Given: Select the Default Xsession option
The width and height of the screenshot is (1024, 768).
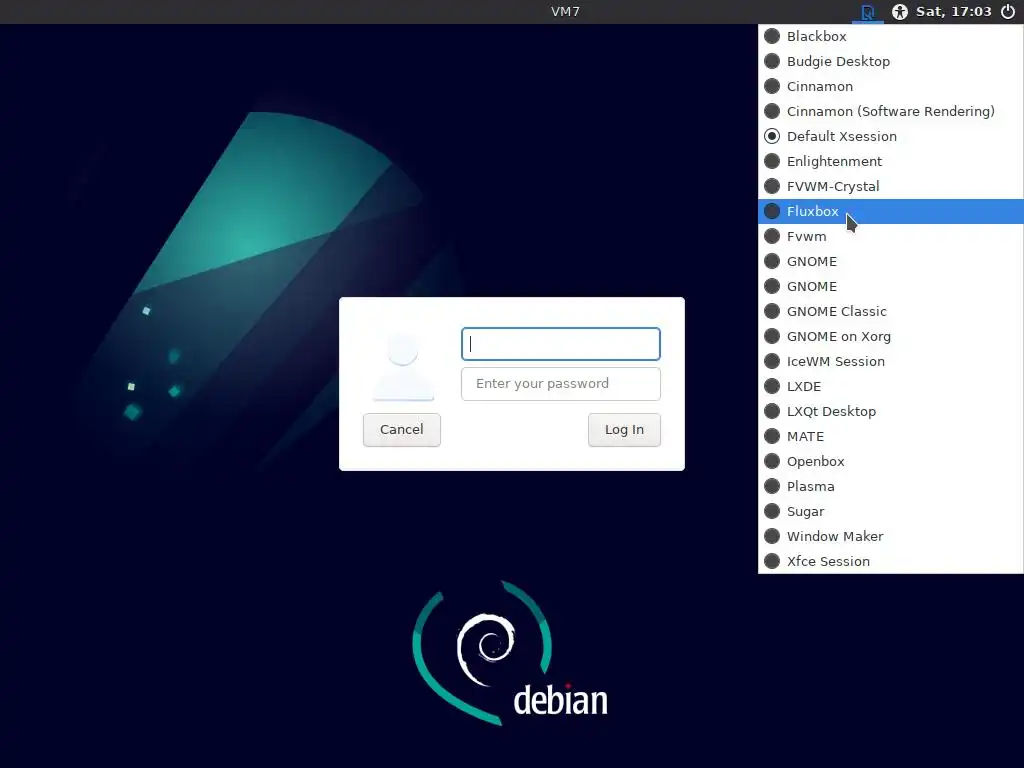Looking at the screenshot, I should point(891,136).
